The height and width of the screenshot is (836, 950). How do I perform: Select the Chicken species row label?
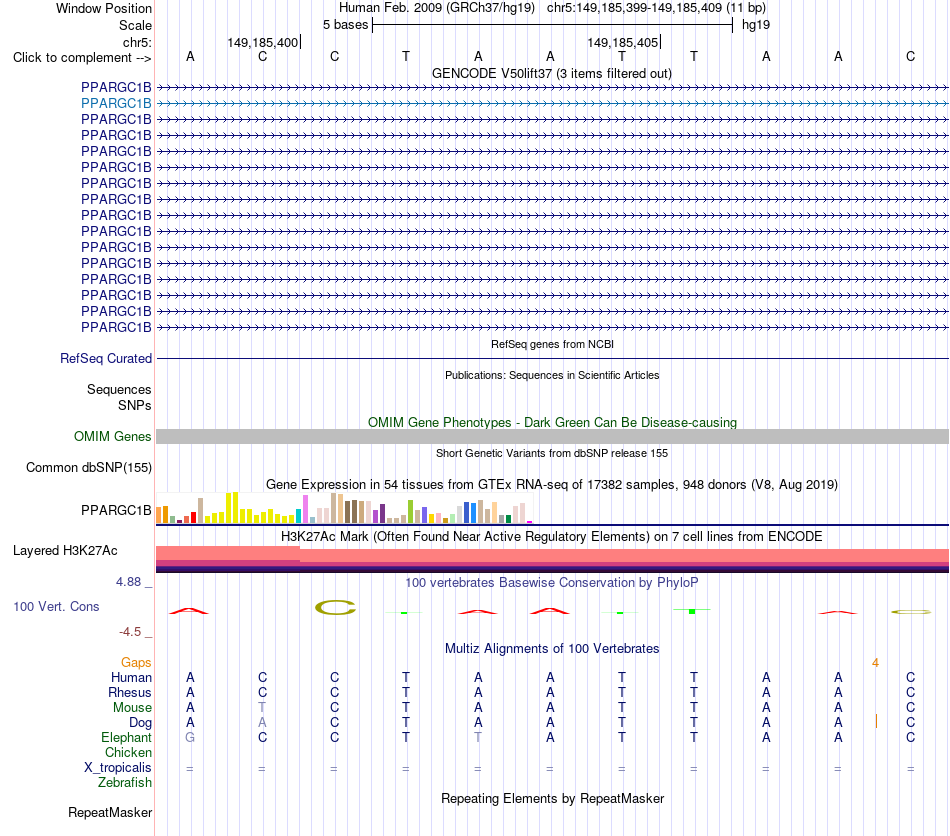pos(128,752)
